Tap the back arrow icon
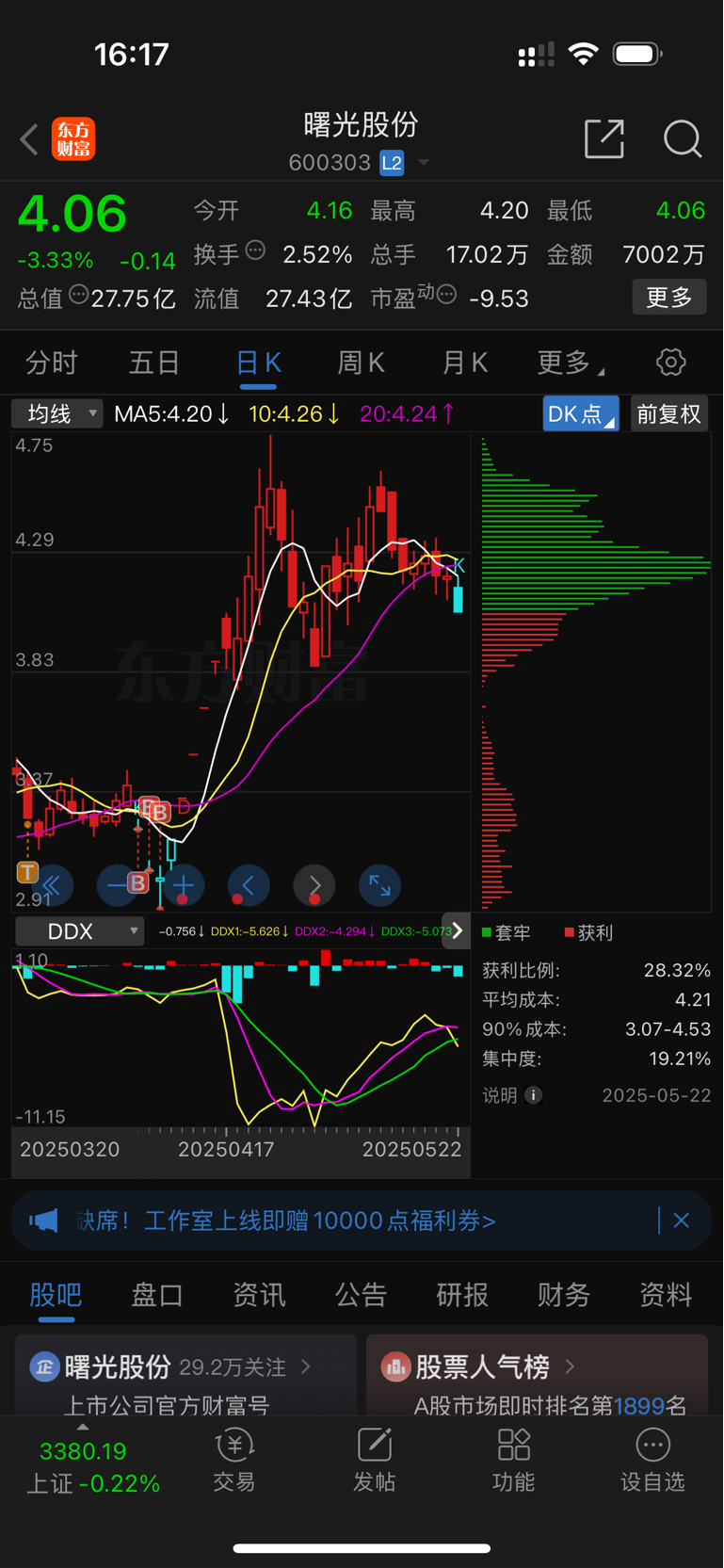This screenshot has width=724, height=1568. [29, 139]
